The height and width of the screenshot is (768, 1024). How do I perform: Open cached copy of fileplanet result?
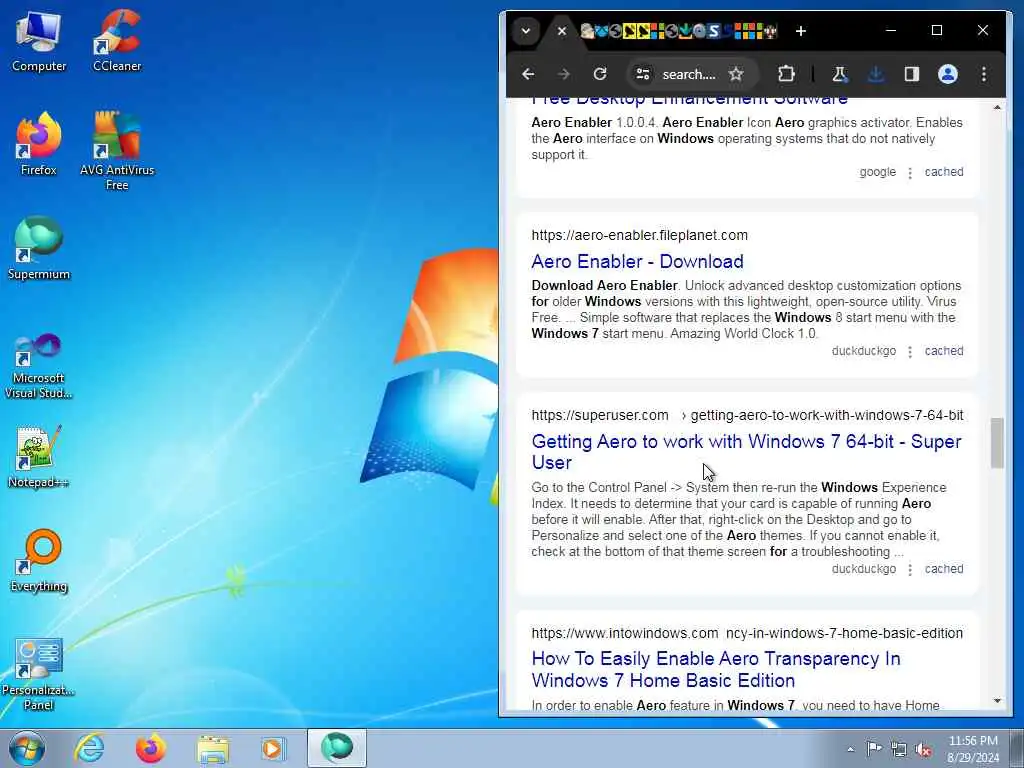point(944,351)
